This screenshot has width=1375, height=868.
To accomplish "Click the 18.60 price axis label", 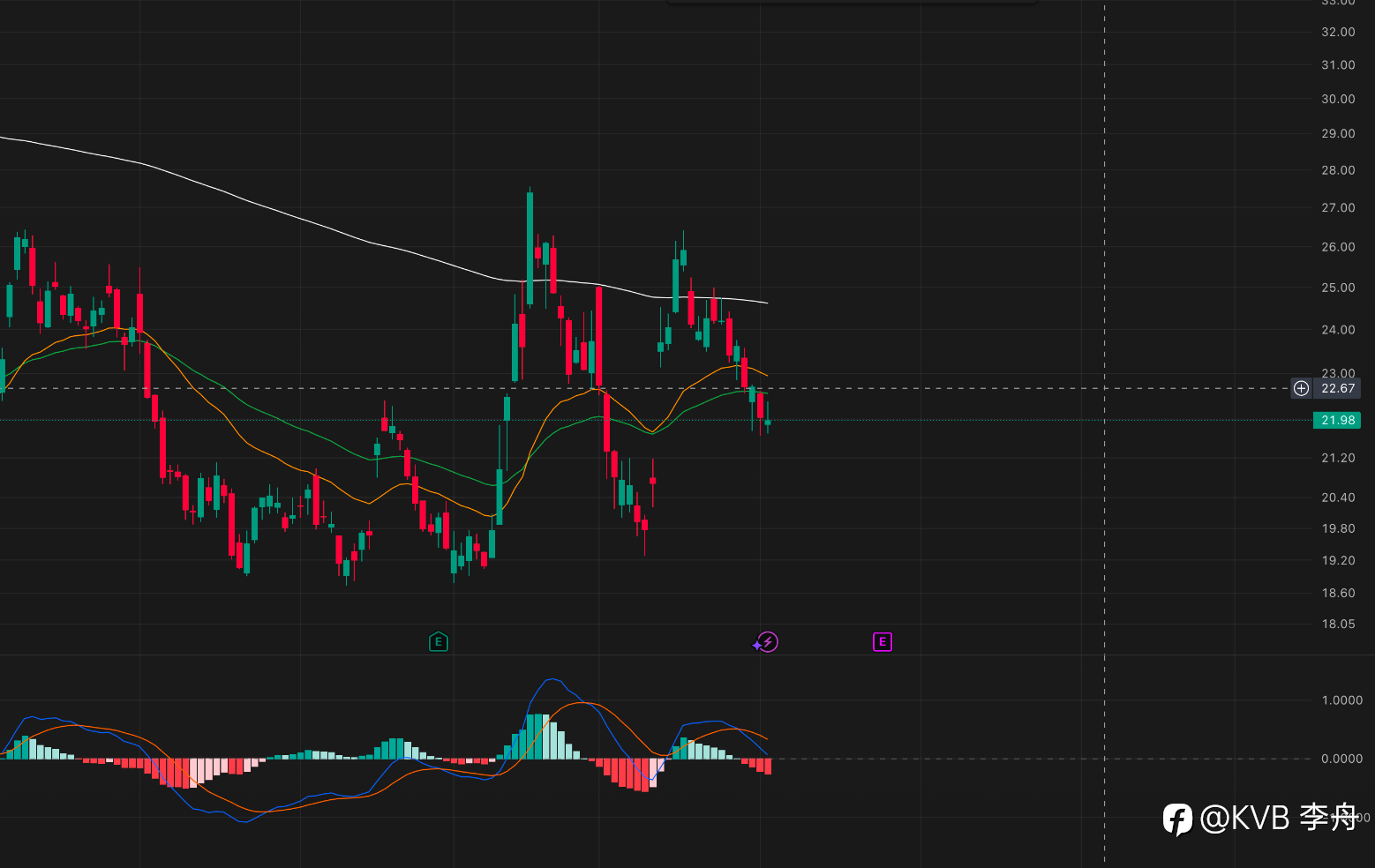I will (1338, 593).
